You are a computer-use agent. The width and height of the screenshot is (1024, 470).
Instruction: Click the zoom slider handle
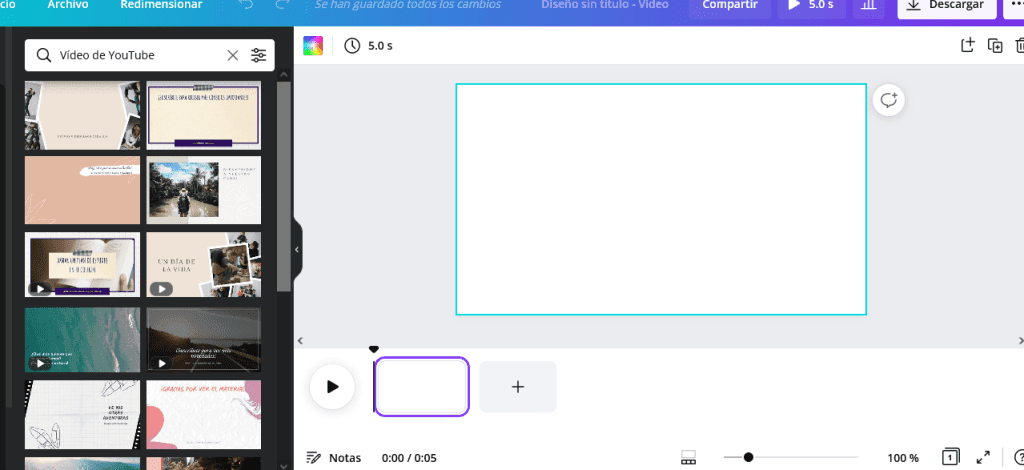point(748,458)
